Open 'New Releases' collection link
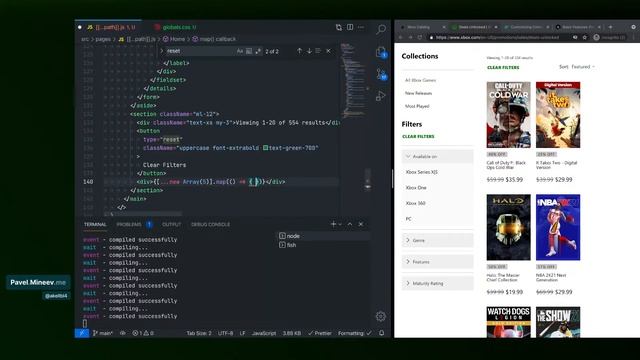The image size is (640, 360). coord(418,93)
